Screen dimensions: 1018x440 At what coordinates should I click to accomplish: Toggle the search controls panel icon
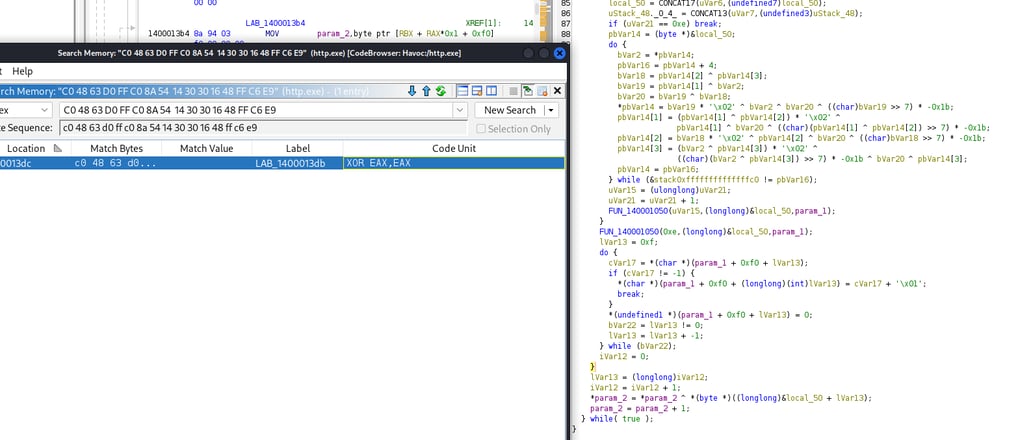click(462, 91)
